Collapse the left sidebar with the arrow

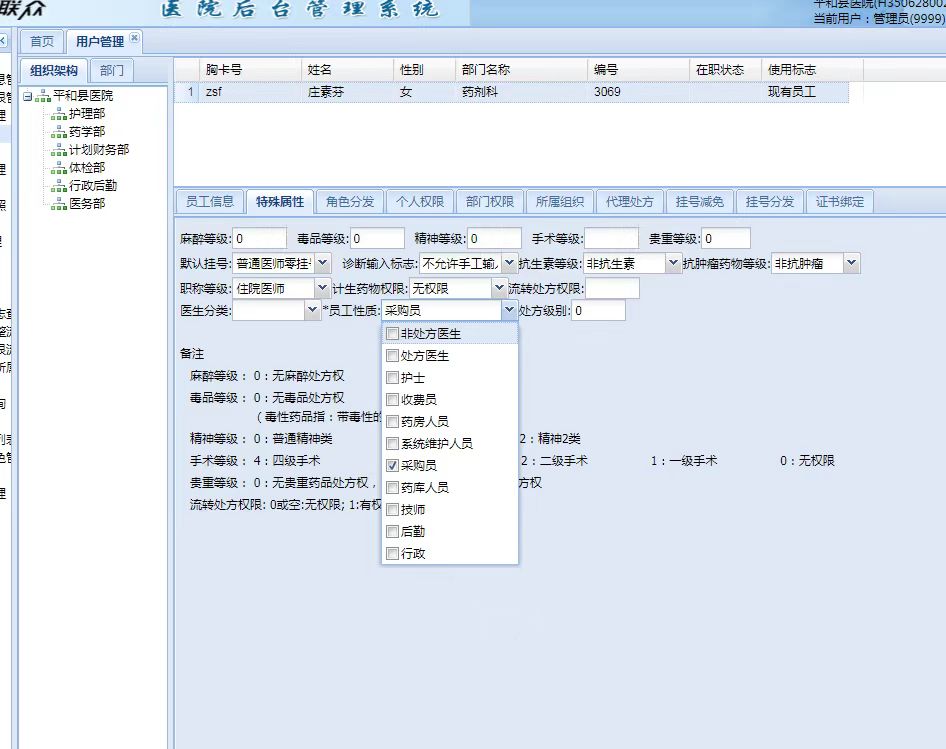point(3,41)
